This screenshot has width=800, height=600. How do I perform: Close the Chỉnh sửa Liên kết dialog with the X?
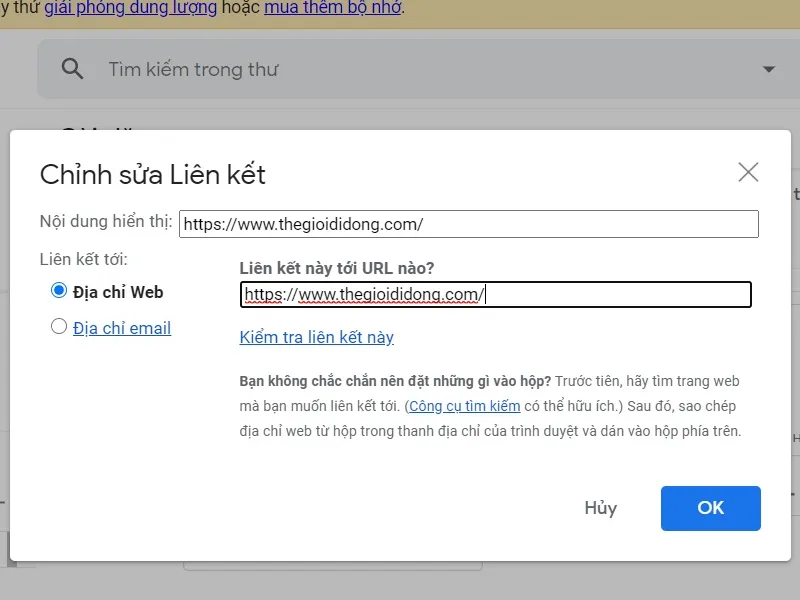click(747, 171)
